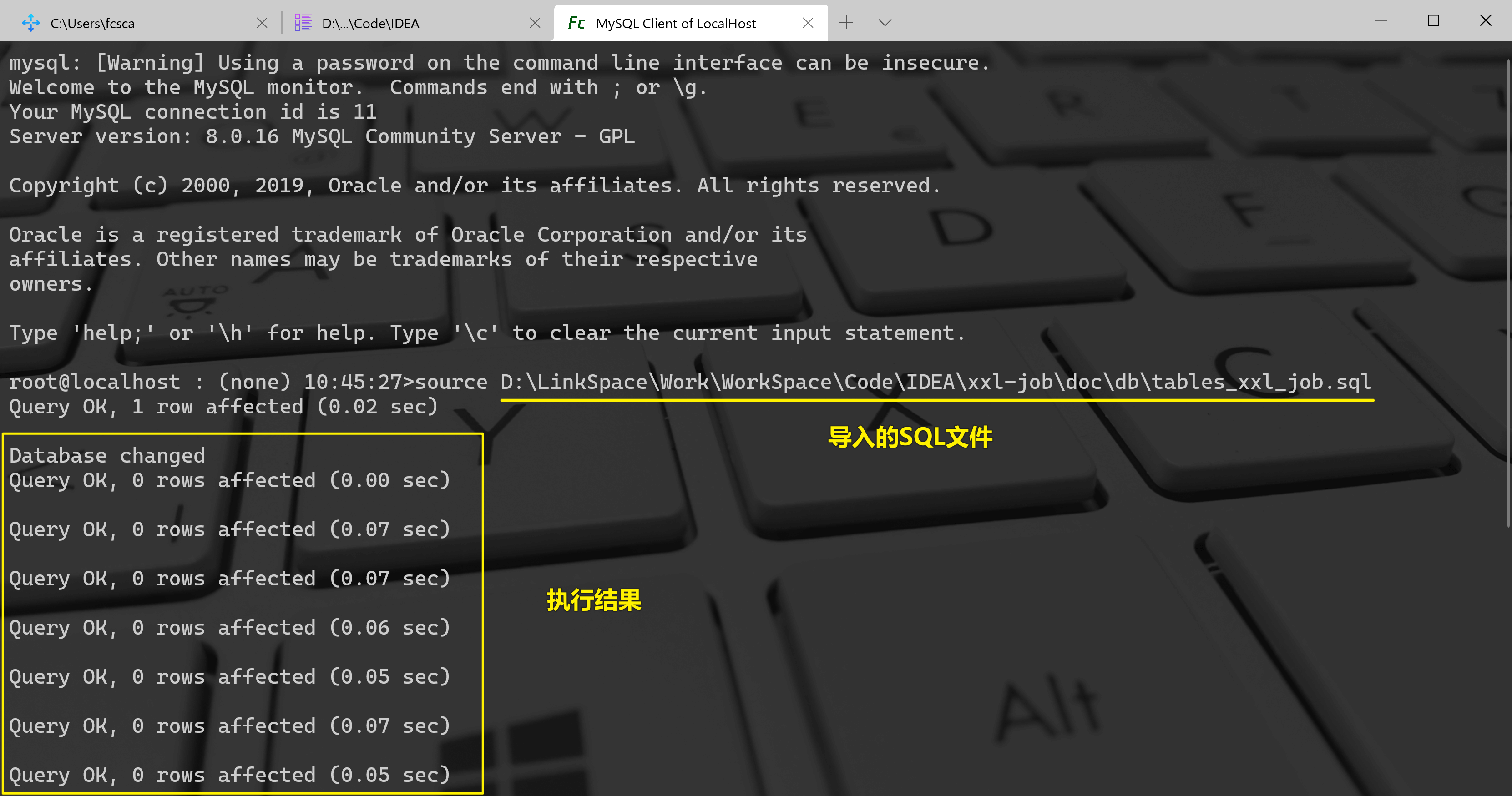Click the yellow 导入的SQL文件 annotation label

pyautogui.click(x=910, y=438)
